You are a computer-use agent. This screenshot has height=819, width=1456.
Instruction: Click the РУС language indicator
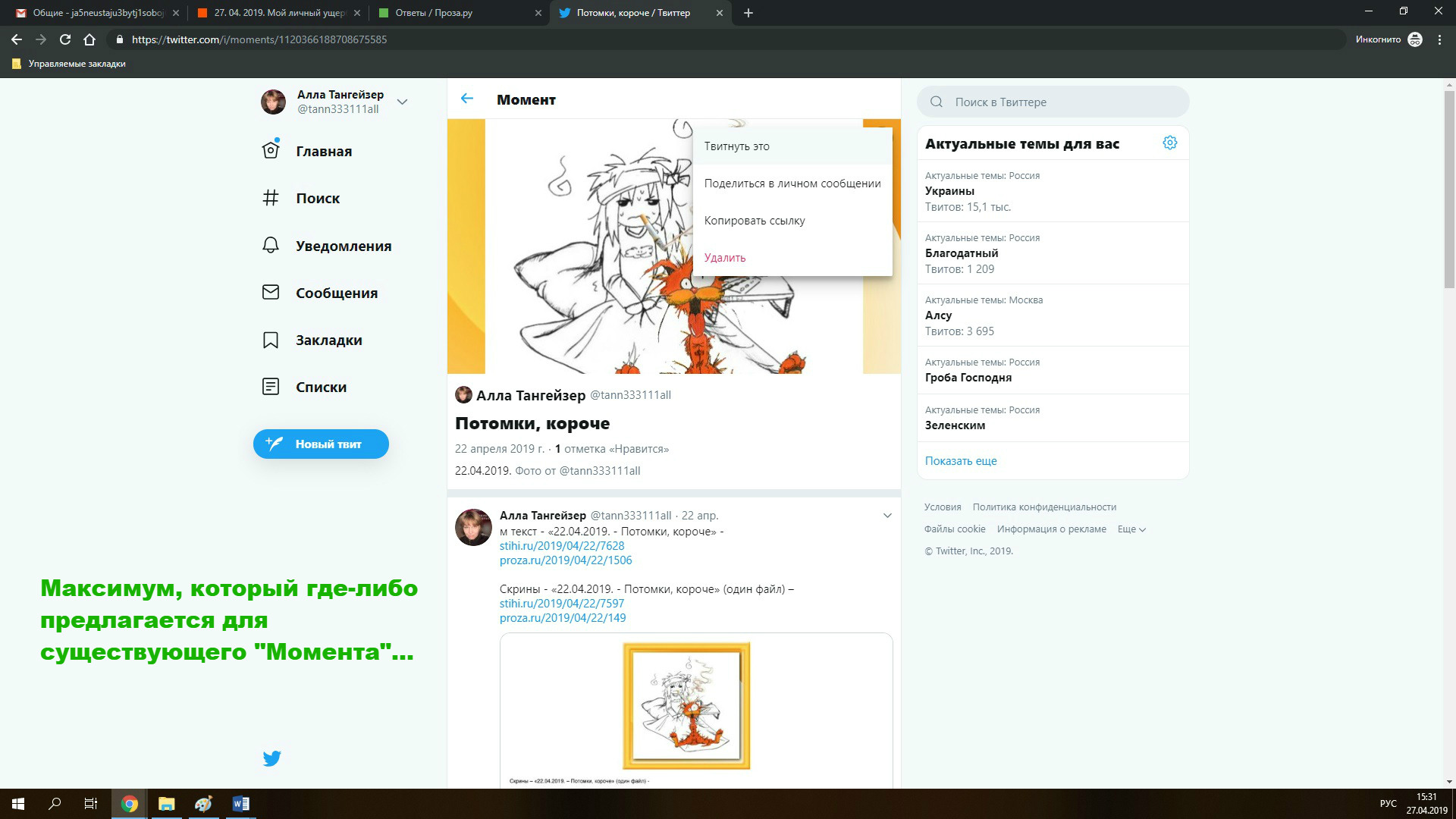(x=1388, y=804)
